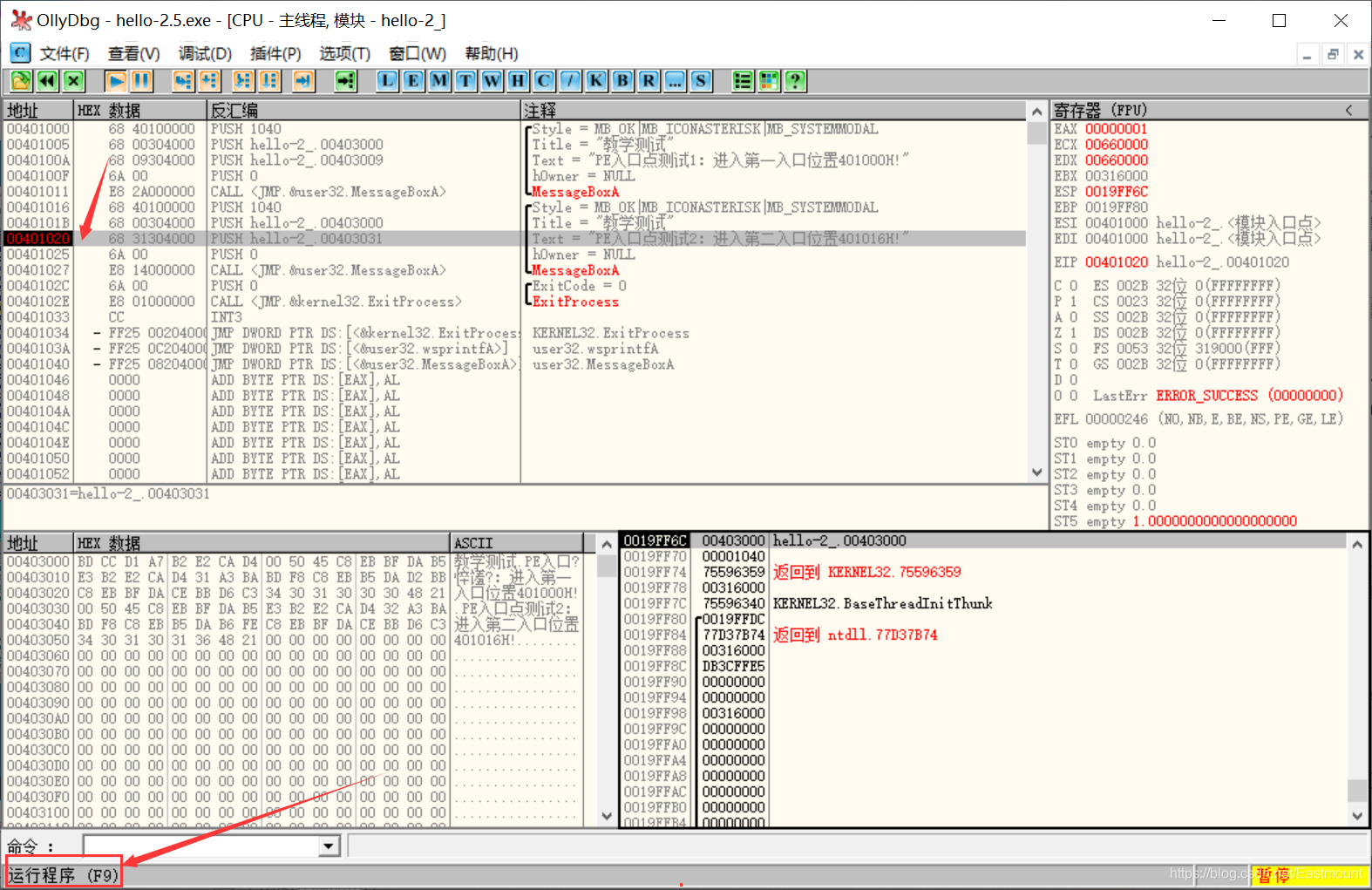Close the debugged program with the X icon
The image size is (1372, 890).
(74, 81)
